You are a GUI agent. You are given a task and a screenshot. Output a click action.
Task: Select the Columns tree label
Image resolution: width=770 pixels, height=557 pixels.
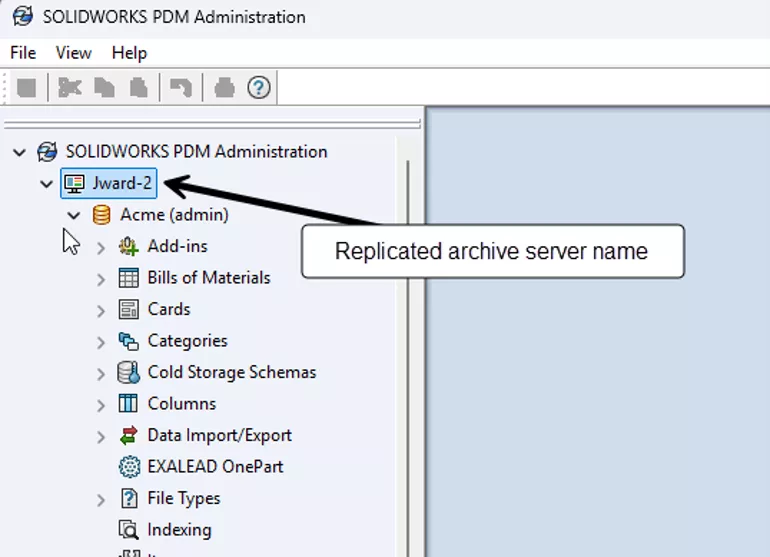[181, 404]
